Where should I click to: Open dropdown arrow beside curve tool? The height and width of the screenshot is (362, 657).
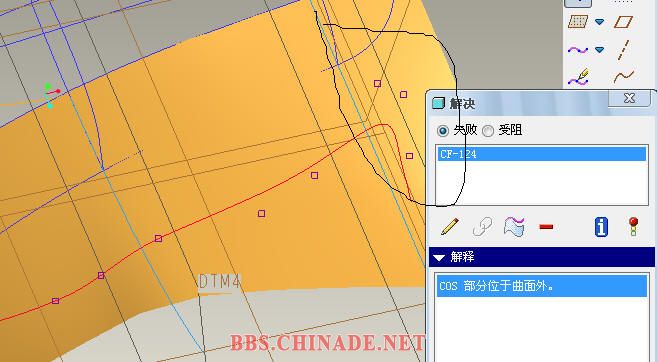pos(600,50)
